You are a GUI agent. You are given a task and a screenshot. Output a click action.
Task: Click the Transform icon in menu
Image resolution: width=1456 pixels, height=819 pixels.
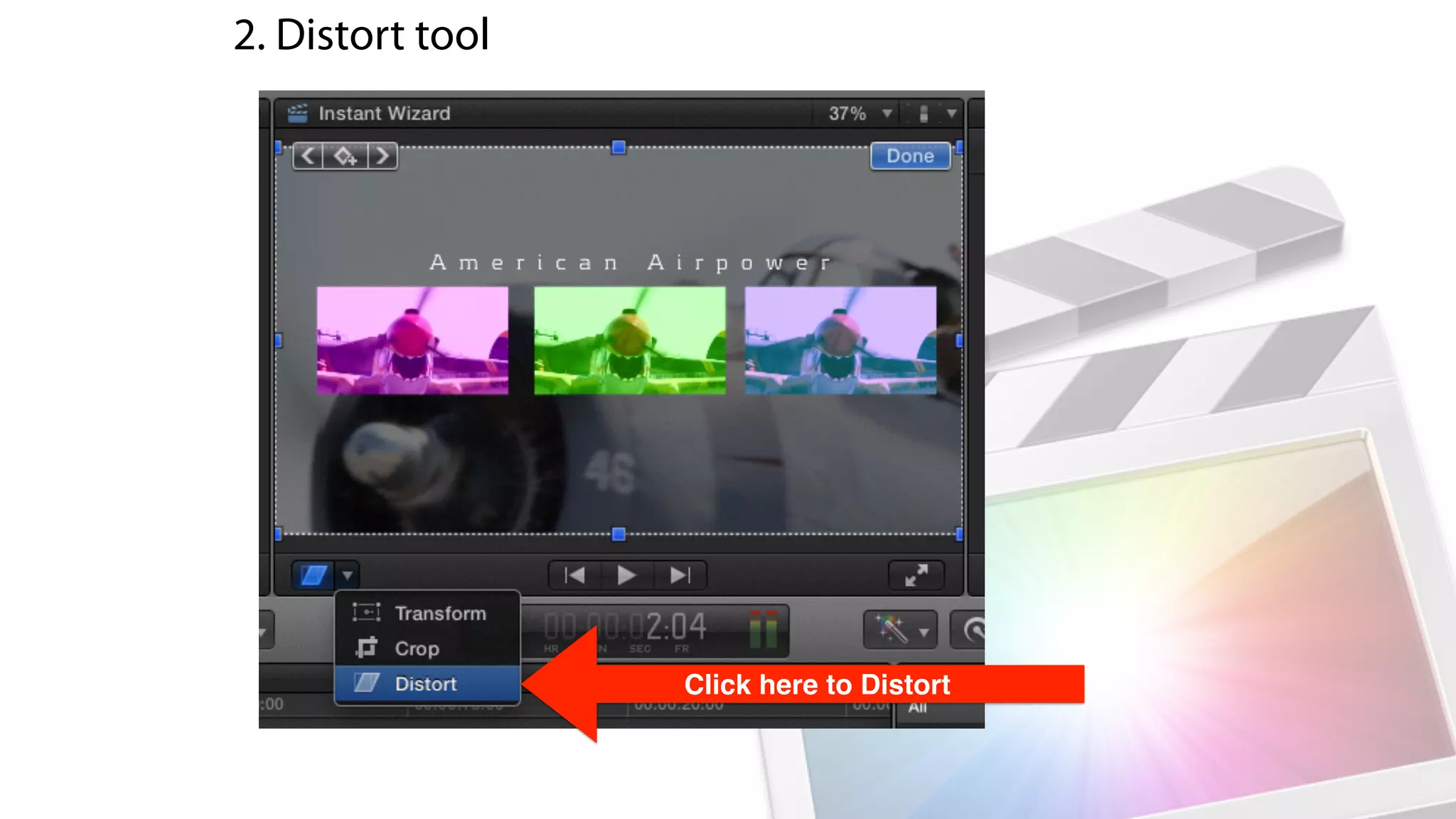click(366, 612)
